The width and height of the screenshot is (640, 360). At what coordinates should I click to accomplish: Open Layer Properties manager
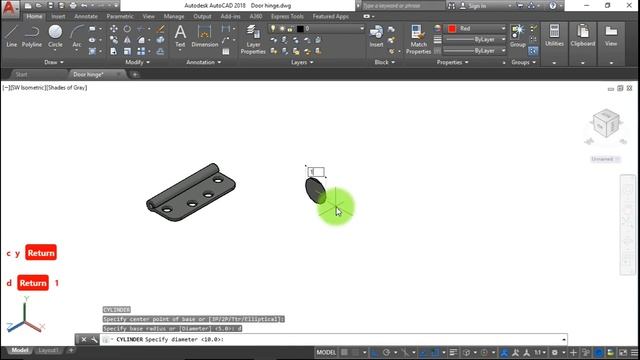(253, 39)
